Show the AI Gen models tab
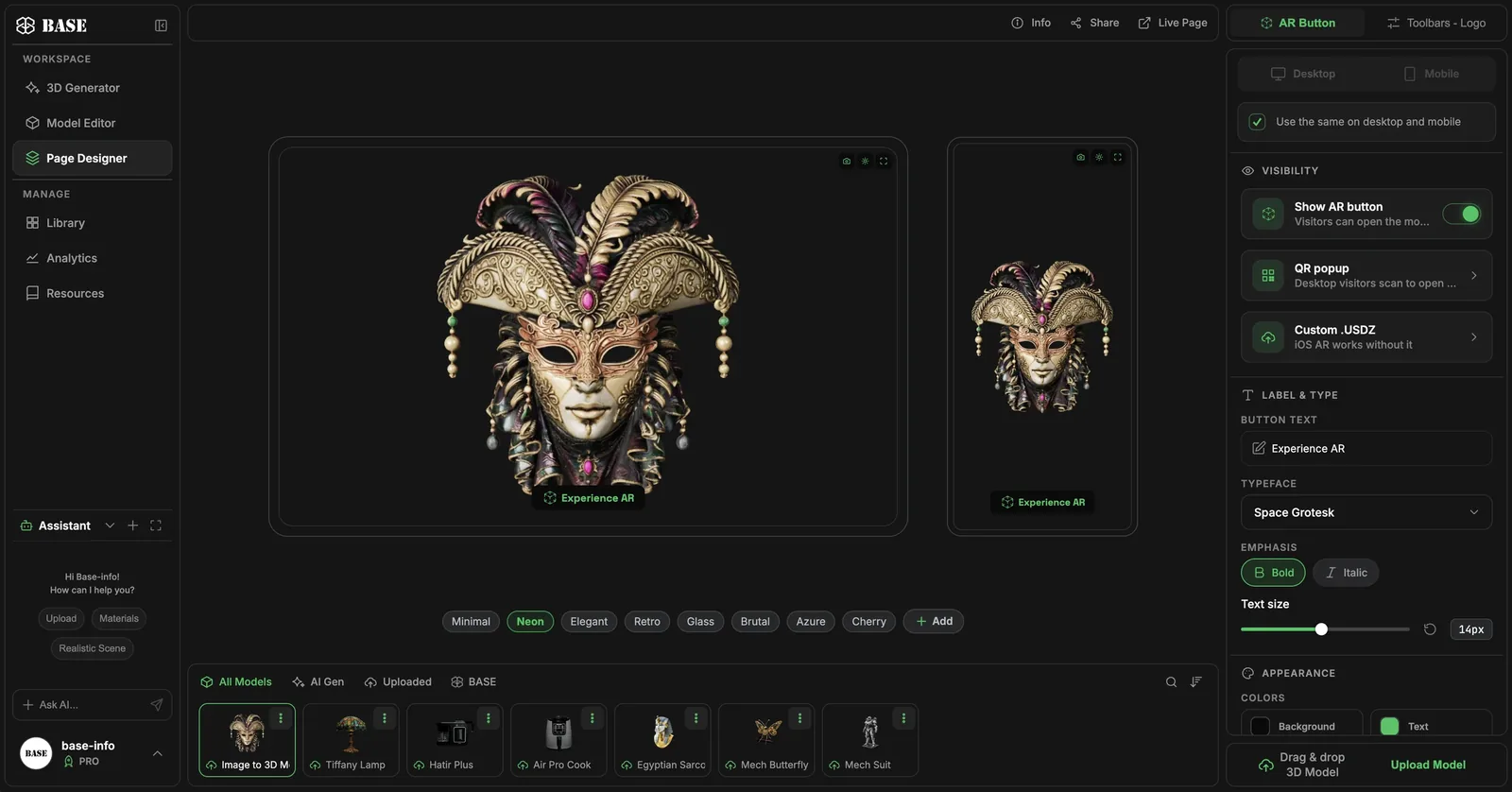Screen dimensions: 1512x792 tap(318, 682)
